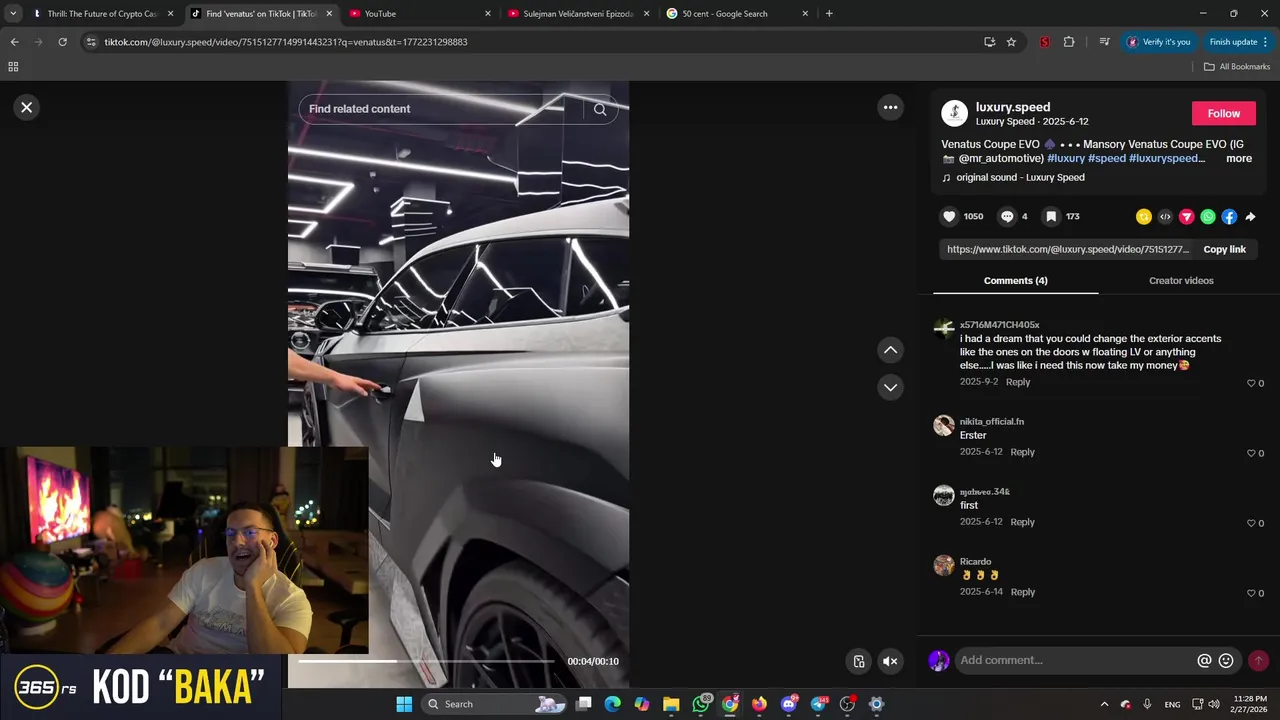Switch to 50 cent - Google Search tab
The height and width of the screenshot is (720, 1280).
click(x=738, y=14)
